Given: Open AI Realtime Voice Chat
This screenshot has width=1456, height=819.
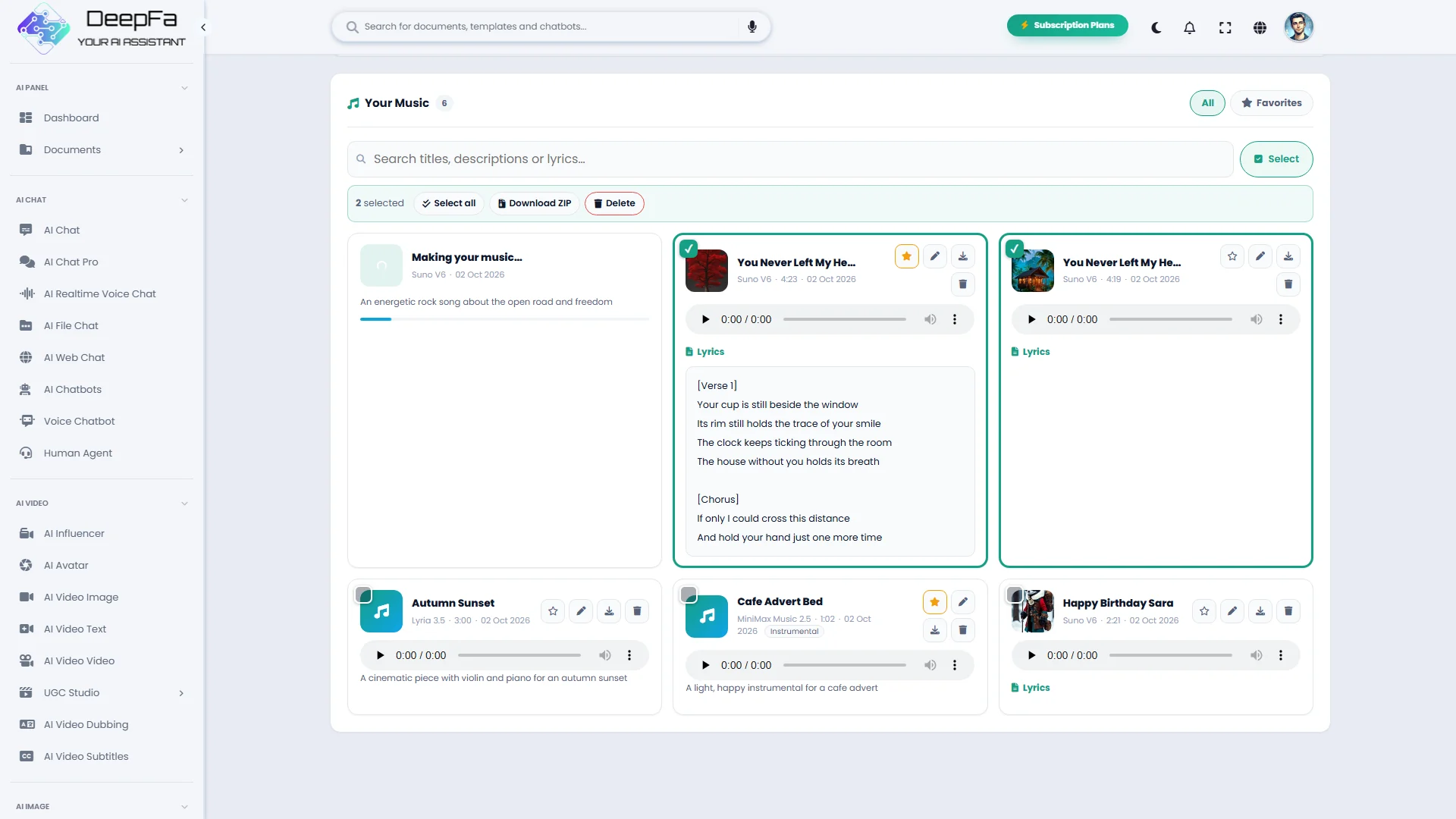Looking at the screenshot, I should pyautogui.click(x=102, y=293).
